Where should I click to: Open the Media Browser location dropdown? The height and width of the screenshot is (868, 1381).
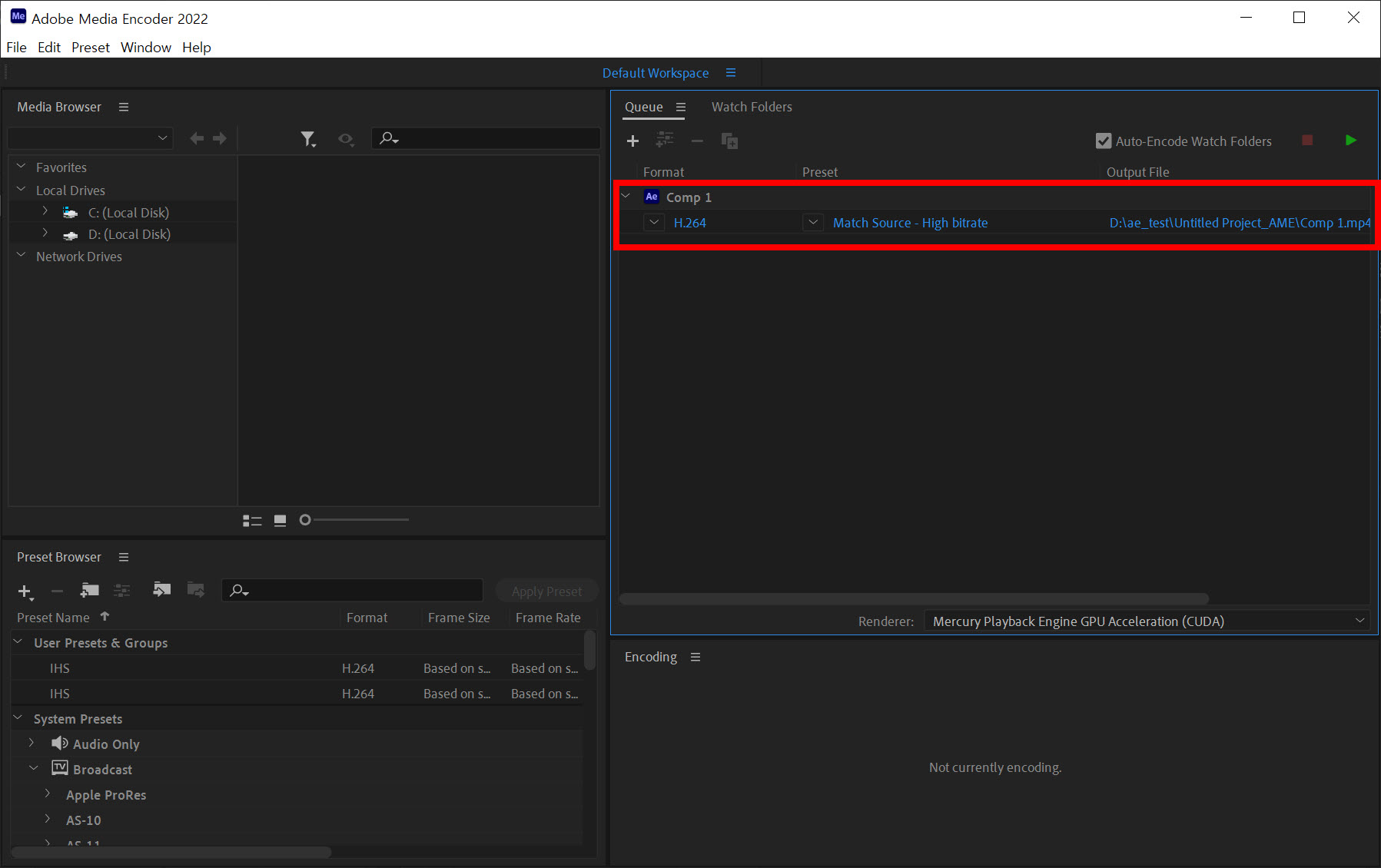[x=90, y=138]
